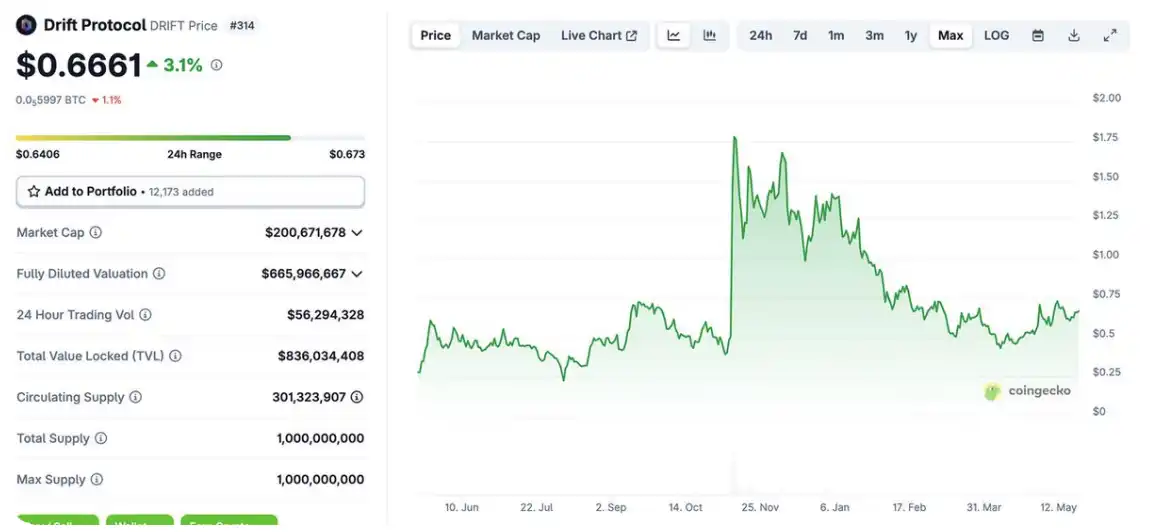Click the Circulating Supply info icon
The image size is (1150, 532).
pyautogui.click(x=136, y=397)
